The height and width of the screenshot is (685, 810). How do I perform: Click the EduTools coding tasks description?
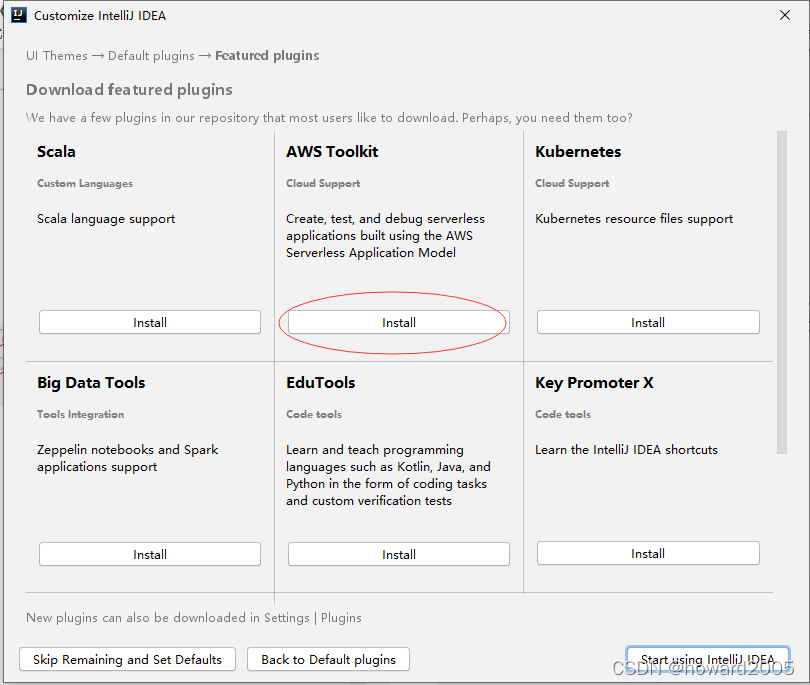click(x=388, y=475)
